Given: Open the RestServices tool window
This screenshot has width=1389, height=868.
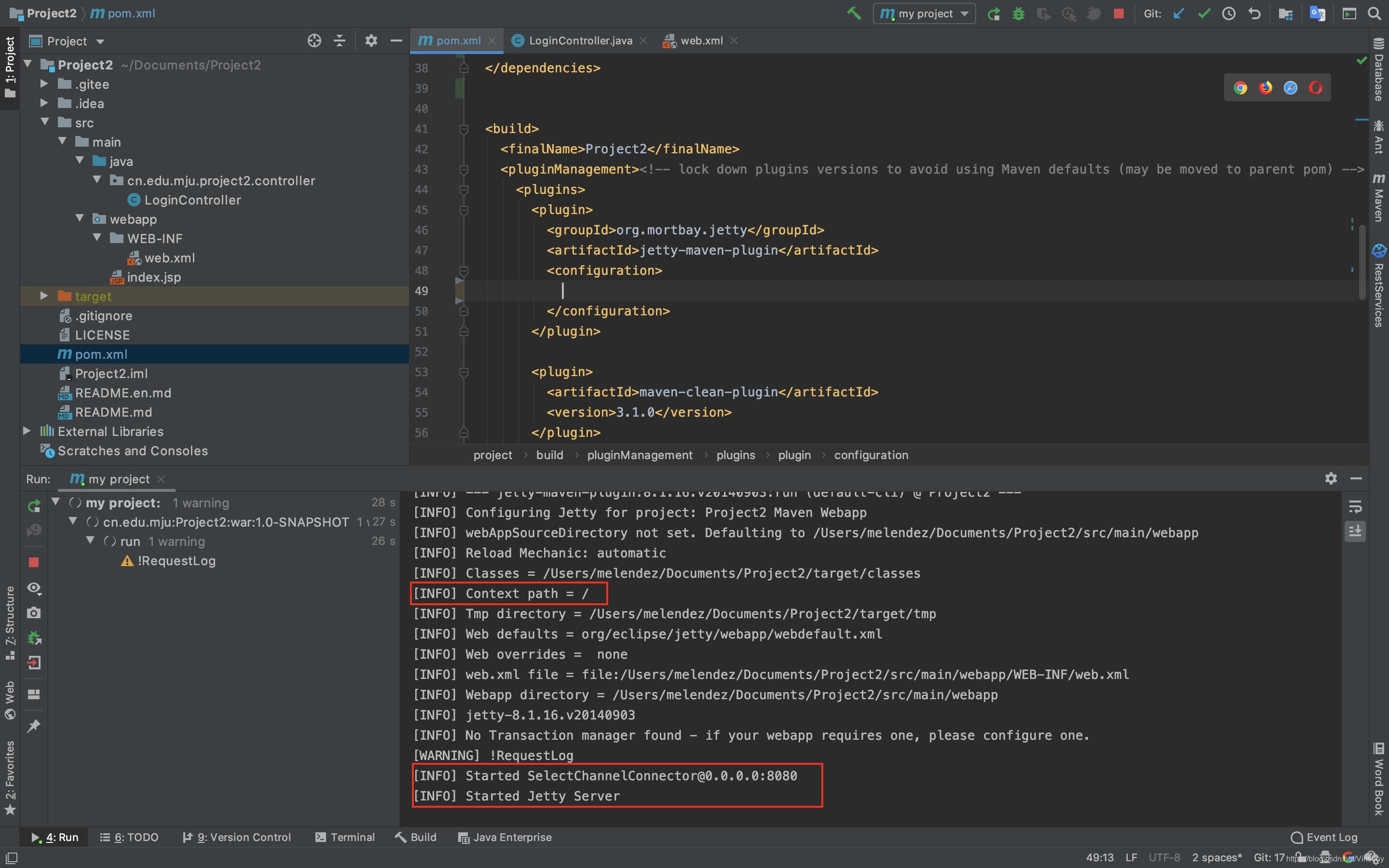Looking at the screenshot, I should point(1379,286).
